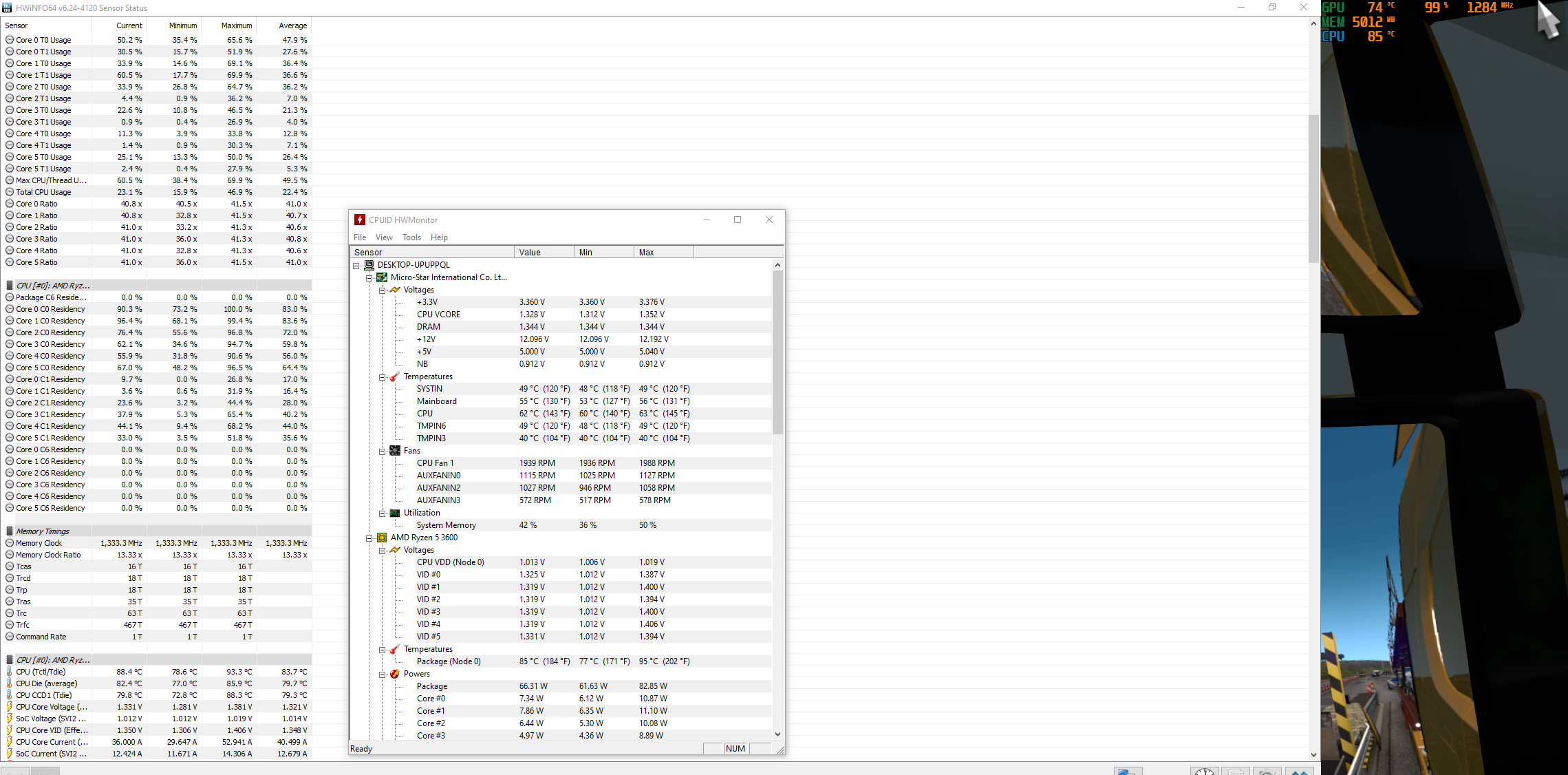
Task: Collapse the AMD Ryzen 5 3600 node
Action: pos(369,538)
